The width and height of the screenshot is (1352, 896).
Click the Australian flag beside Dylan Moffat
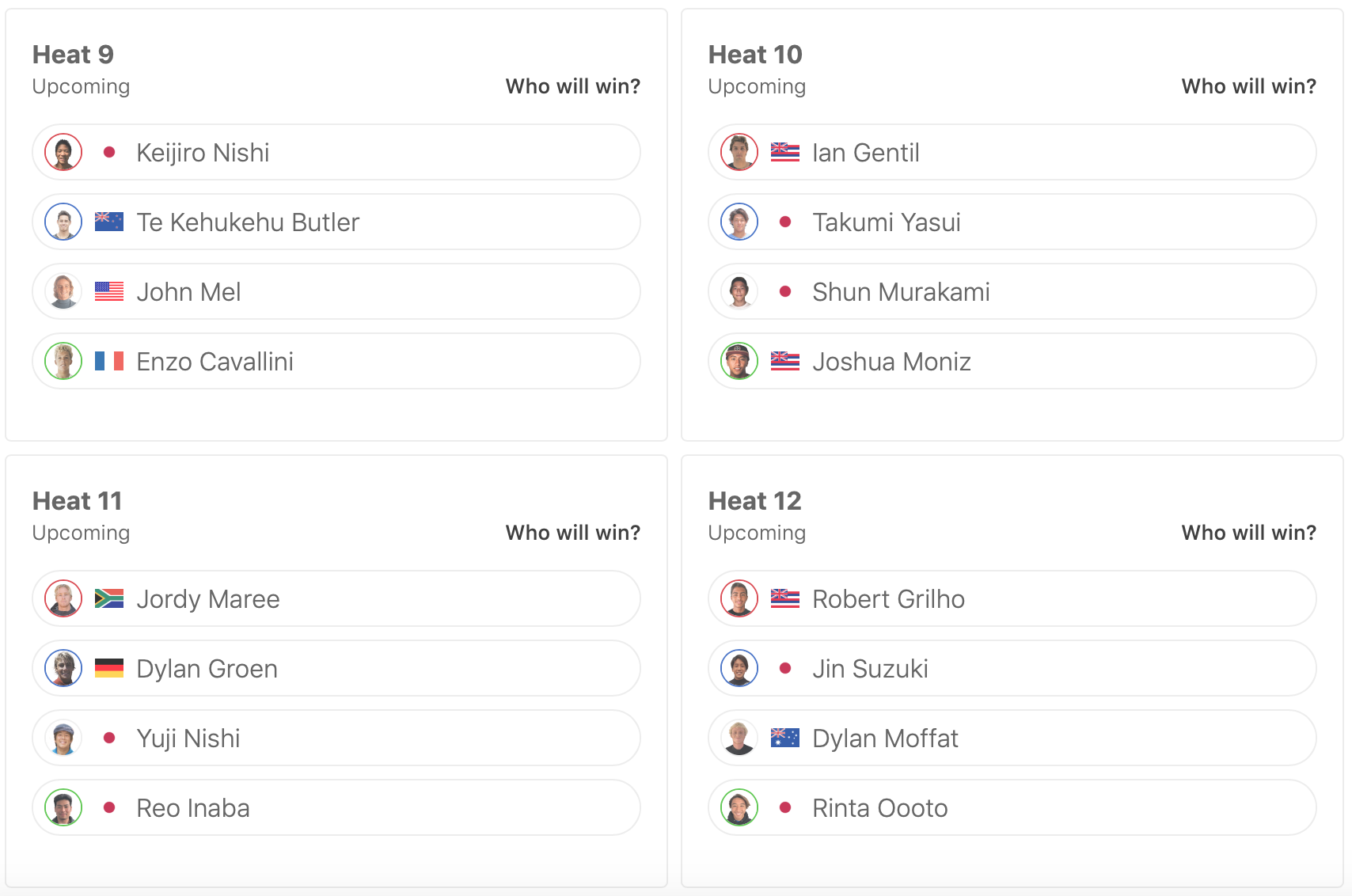[x=784, y=738]
